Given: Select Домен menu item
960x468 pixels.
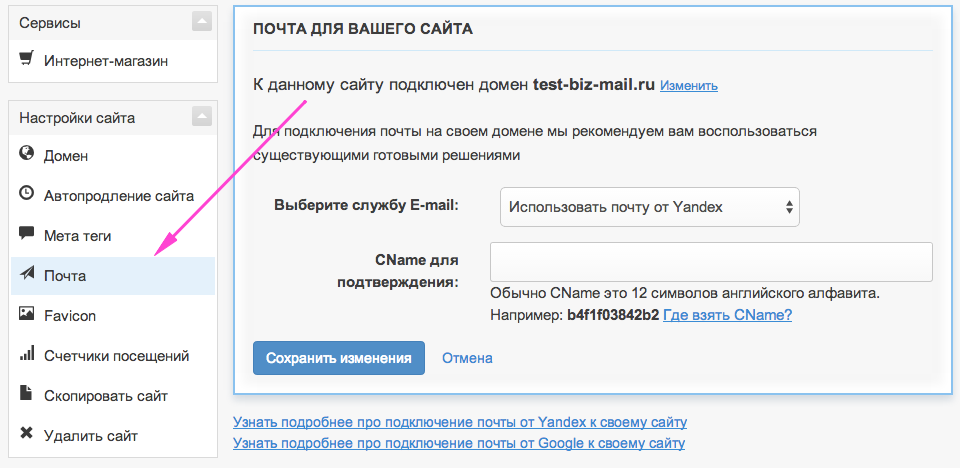Looking at the screenshot, I should pos(66,155).
